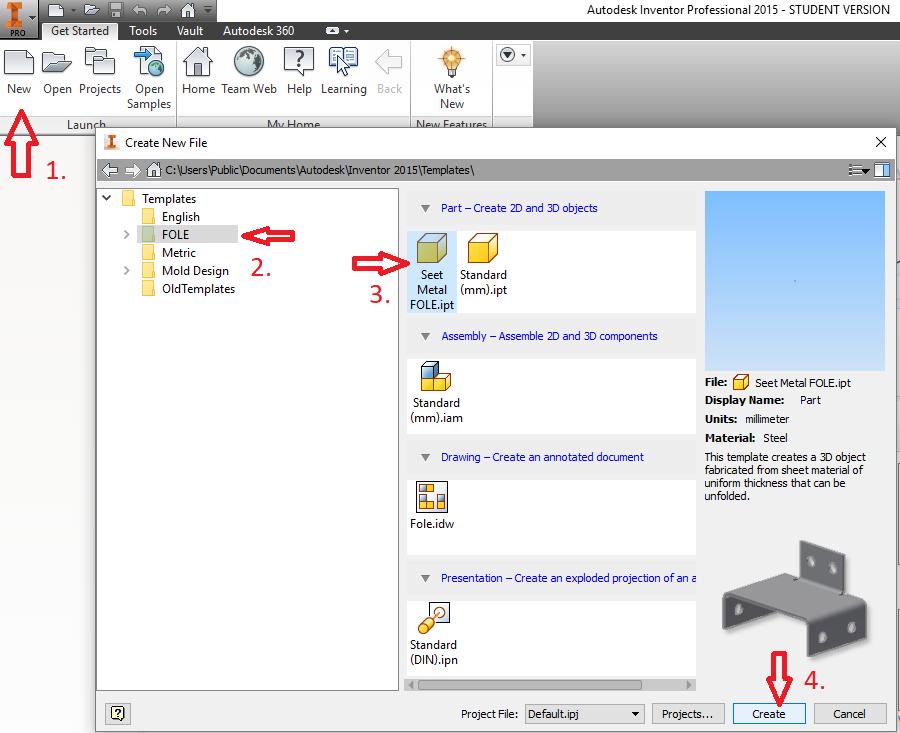Select Standard (mm).ipt part template
Screen dimensions: 900x733
coord(483,265)
